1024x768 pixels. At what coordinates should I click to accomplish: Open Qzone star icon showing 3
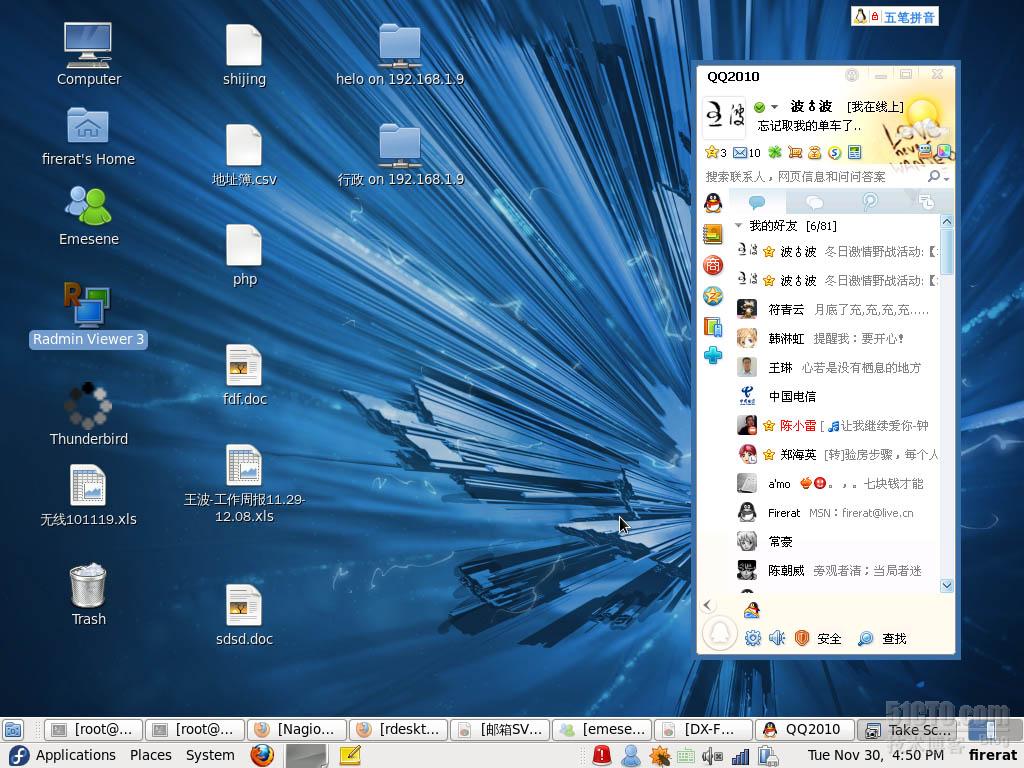716,153
